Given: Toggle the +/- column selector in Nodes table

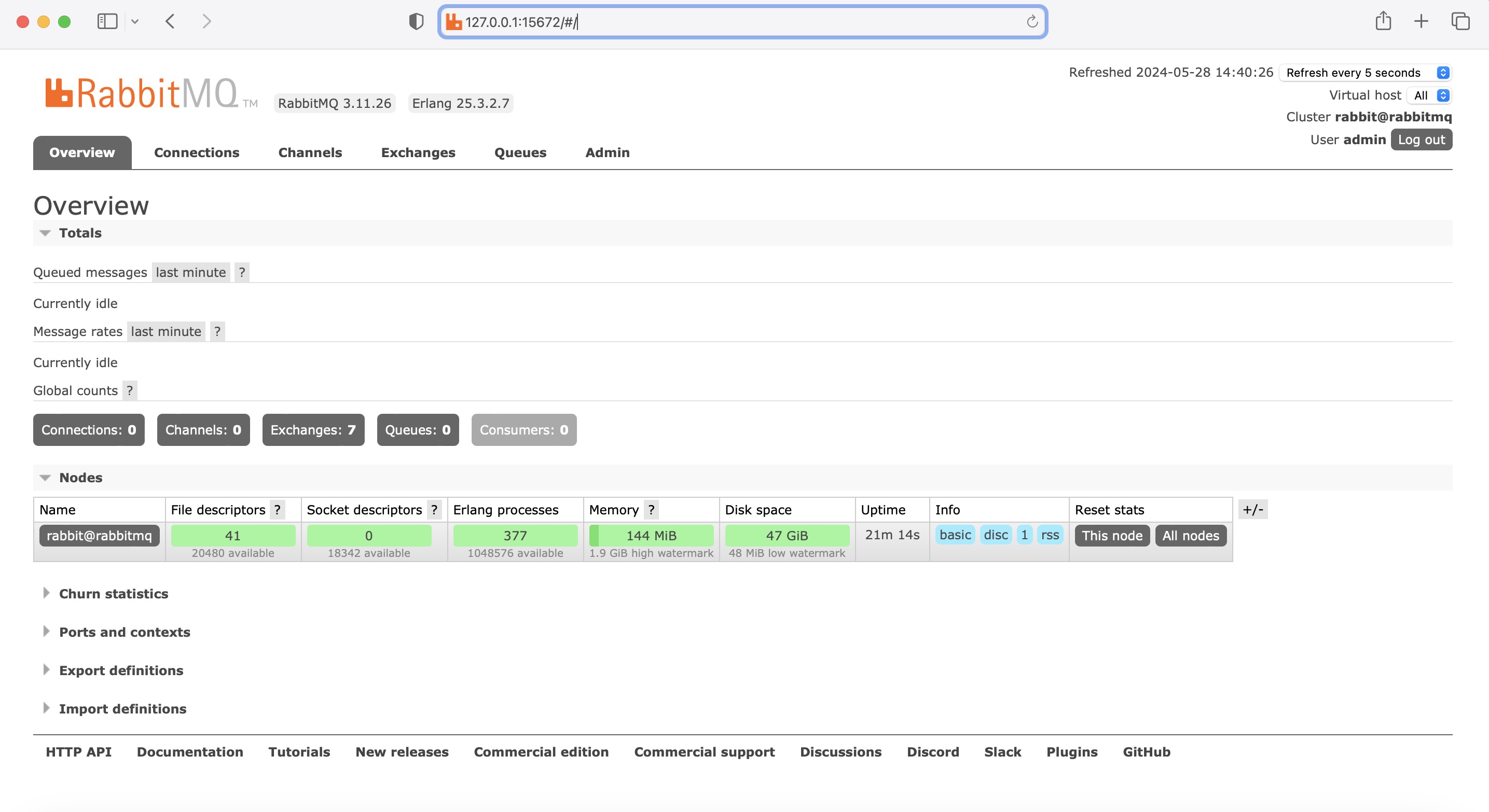Looking at the screenshot, I should 1252,509.
